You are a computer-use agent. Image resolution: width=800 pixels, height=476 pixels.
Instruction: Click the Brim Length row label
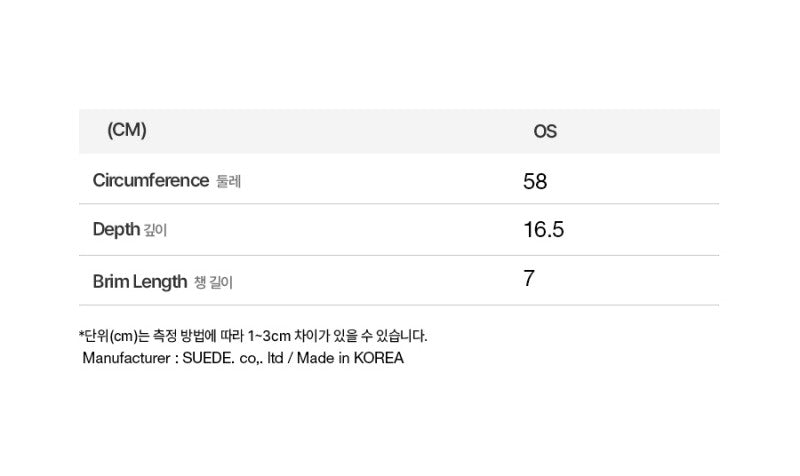point(140,281)
